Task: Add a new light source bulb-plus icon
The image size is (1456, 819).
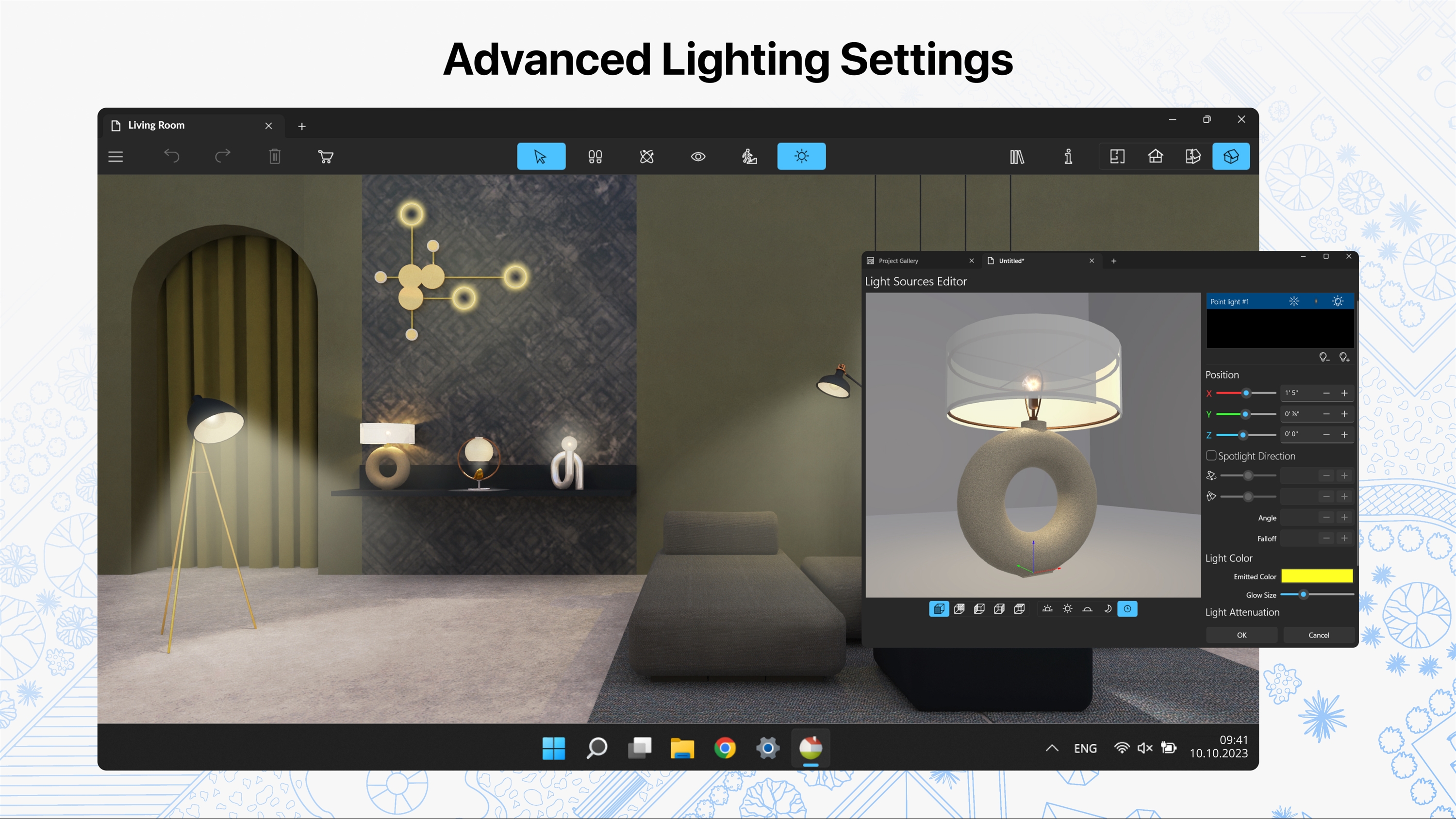Action: [1344, 357]
